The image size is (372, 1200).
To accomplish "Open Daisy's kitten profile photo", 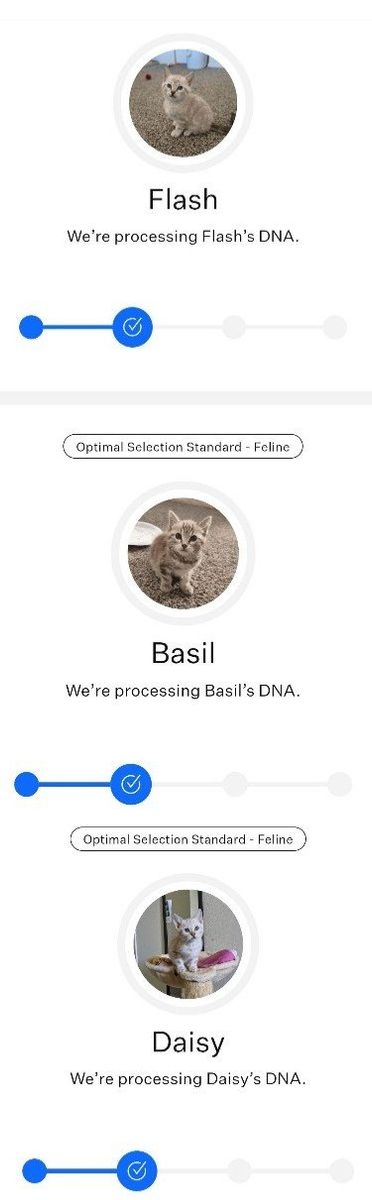I will click(x=189, y=944).
